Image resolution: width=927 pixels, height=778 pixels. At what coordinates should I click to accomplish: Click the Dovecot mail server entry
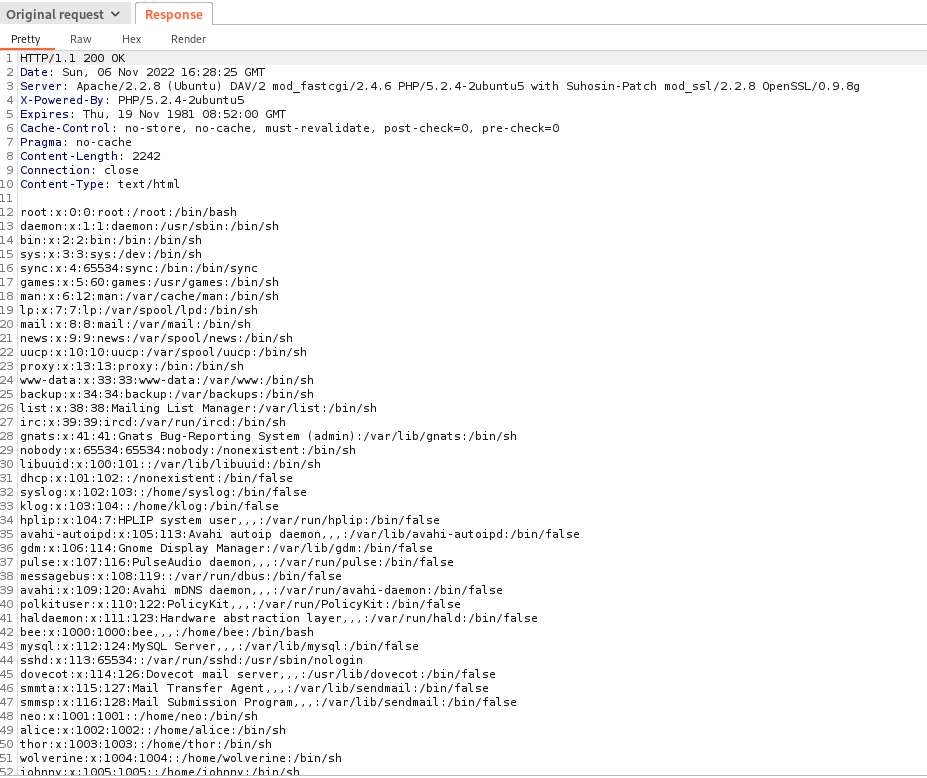point(258,674)
